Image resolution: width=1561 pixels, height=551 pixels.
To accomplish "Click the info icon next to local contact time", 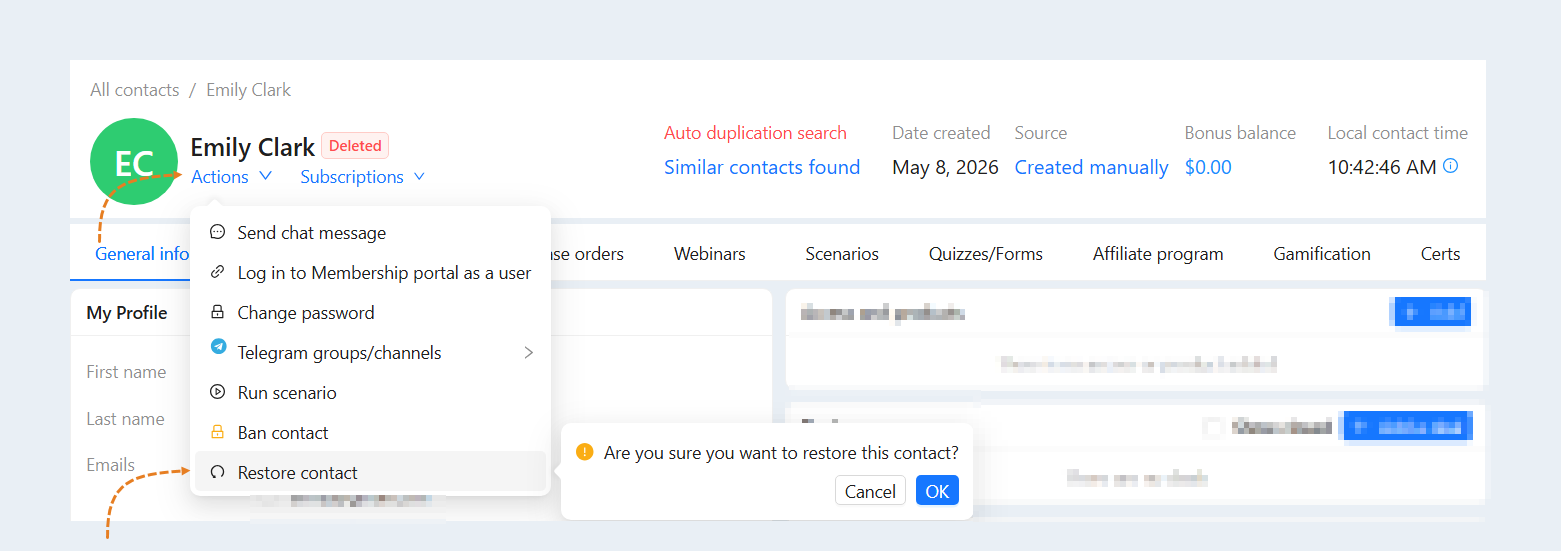I will [x=1451, y=166].
